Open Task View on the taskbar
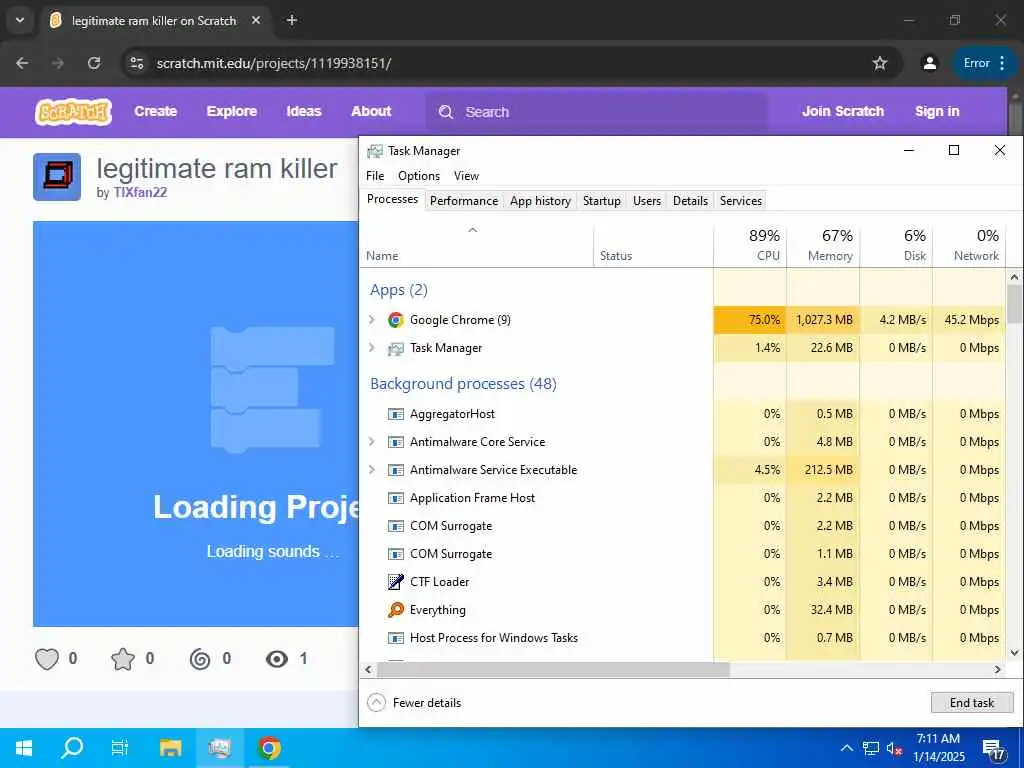 coord(120,748)
